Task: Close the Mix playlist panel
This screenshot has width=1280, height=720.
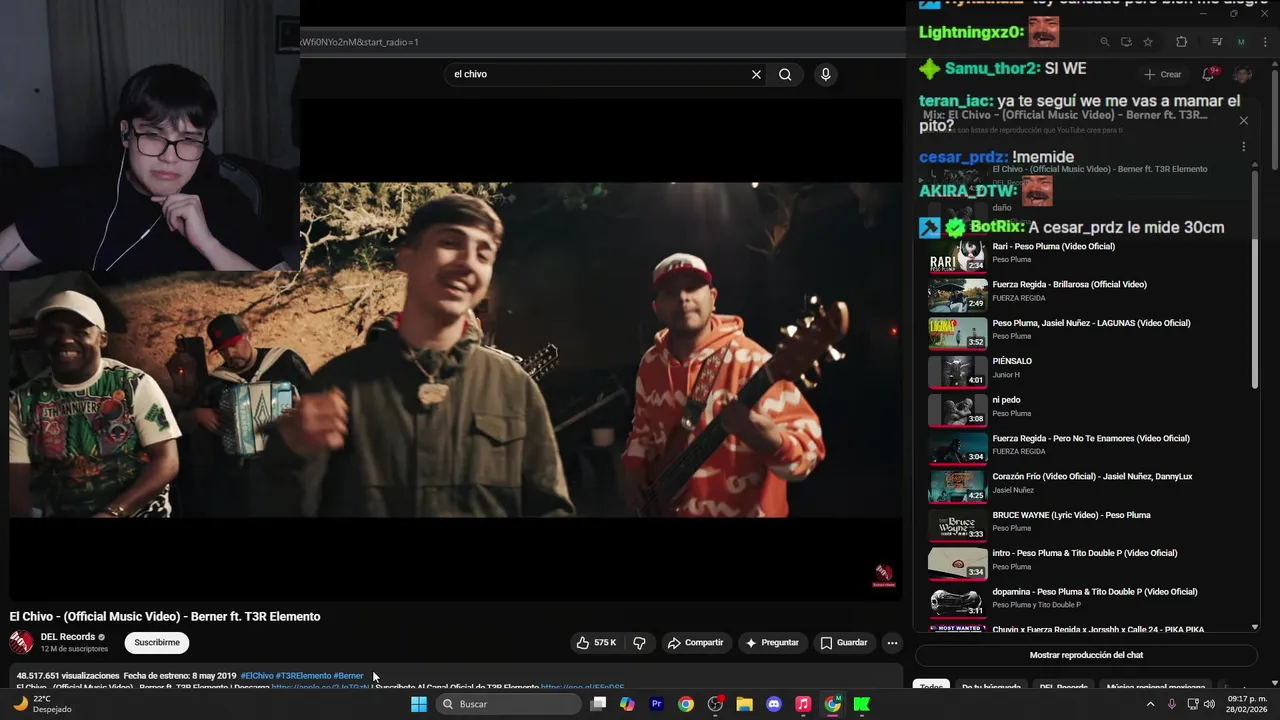Action: coord(1243,120)
